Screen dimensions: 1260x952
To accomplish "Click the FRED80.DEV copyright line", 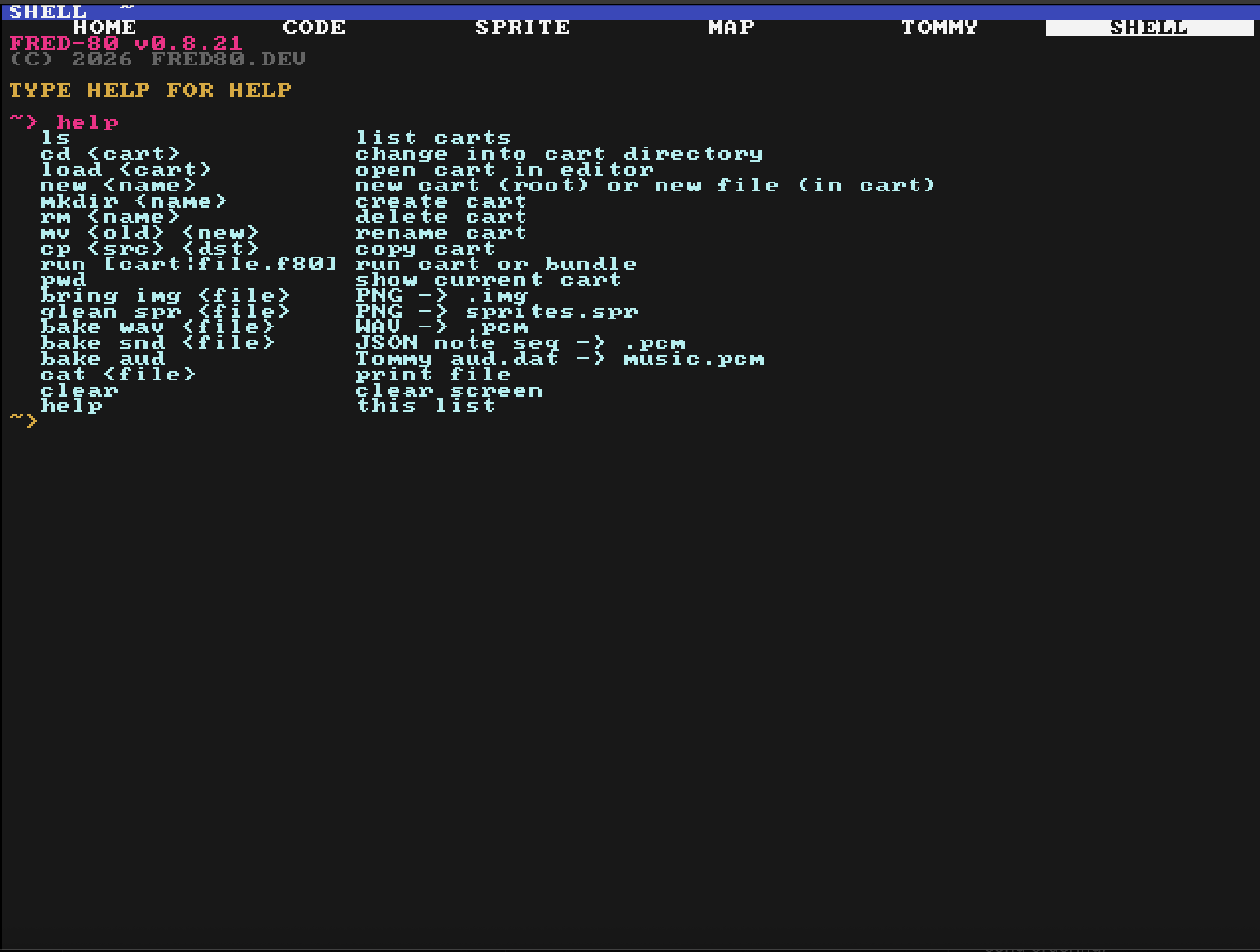I will [158, 59].
